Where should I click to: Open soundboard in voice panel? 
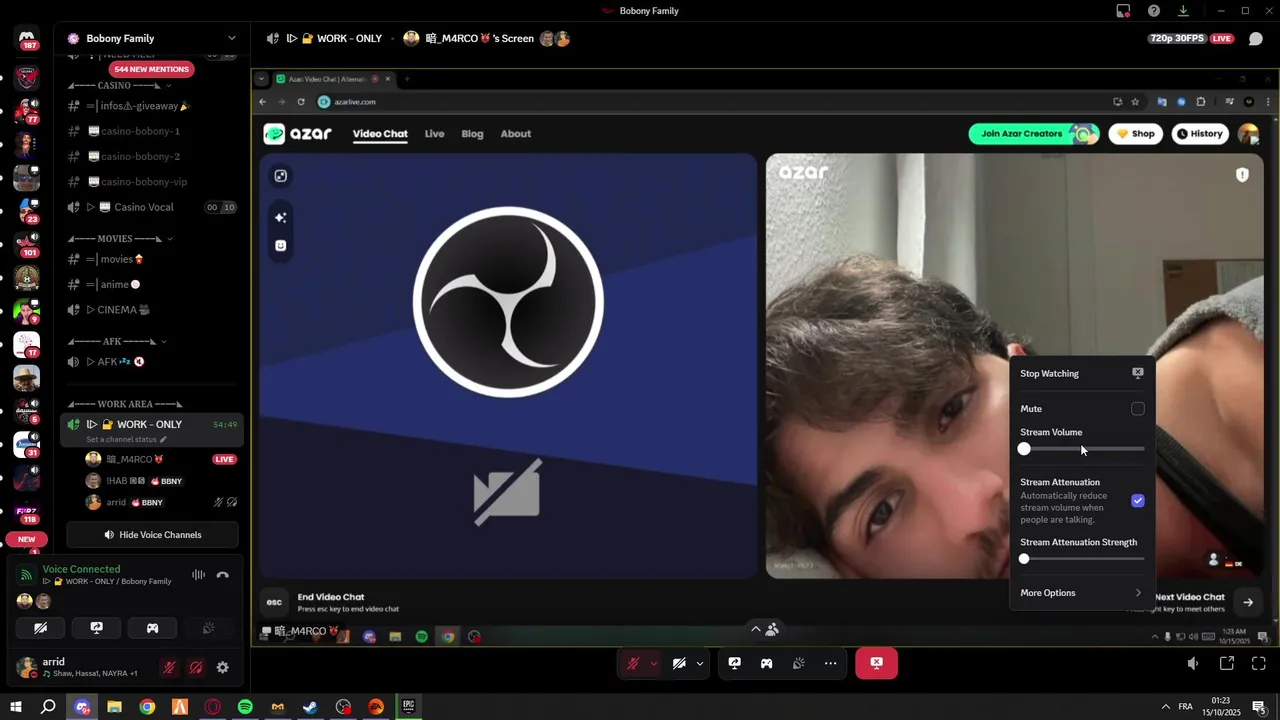pyautogui.click(x=208, y=628)
